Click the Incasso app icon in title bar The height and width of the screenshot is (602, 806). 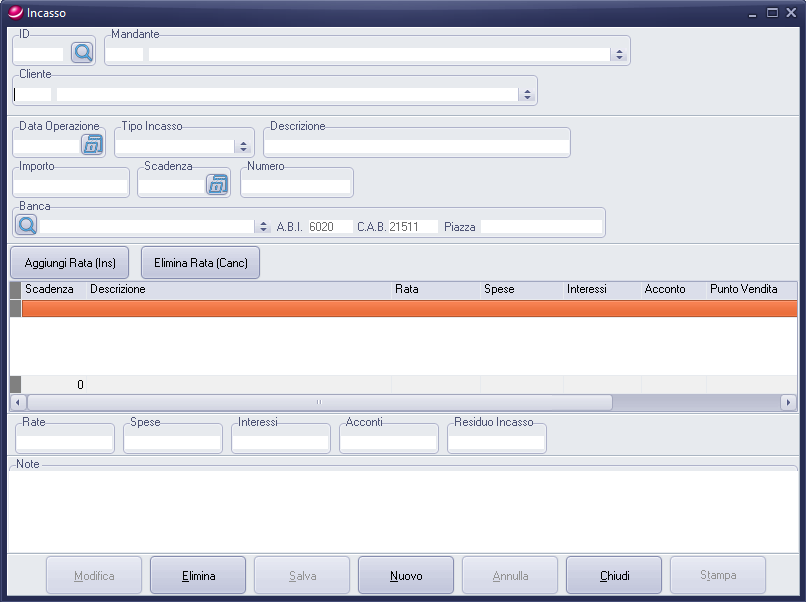tap(14, 13)
